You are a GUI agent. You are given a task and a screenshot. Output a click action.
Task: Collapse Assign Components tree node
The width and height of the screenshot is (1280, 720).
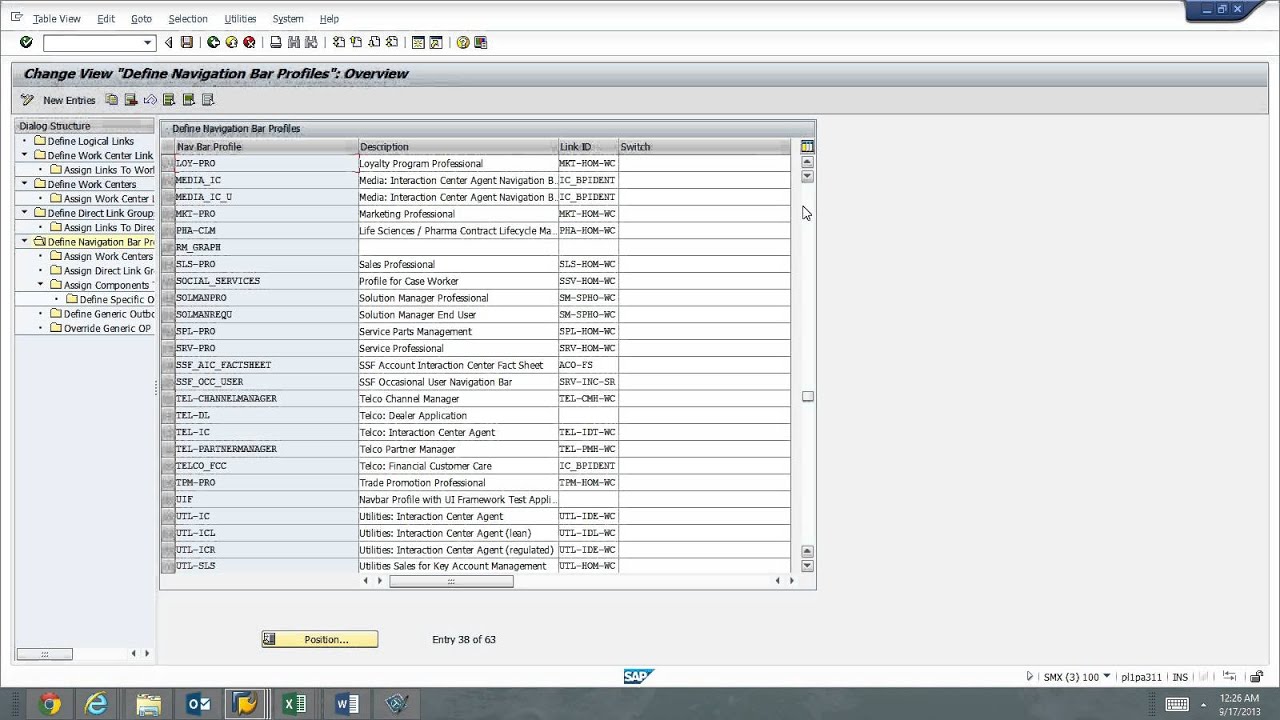(41, 285)
